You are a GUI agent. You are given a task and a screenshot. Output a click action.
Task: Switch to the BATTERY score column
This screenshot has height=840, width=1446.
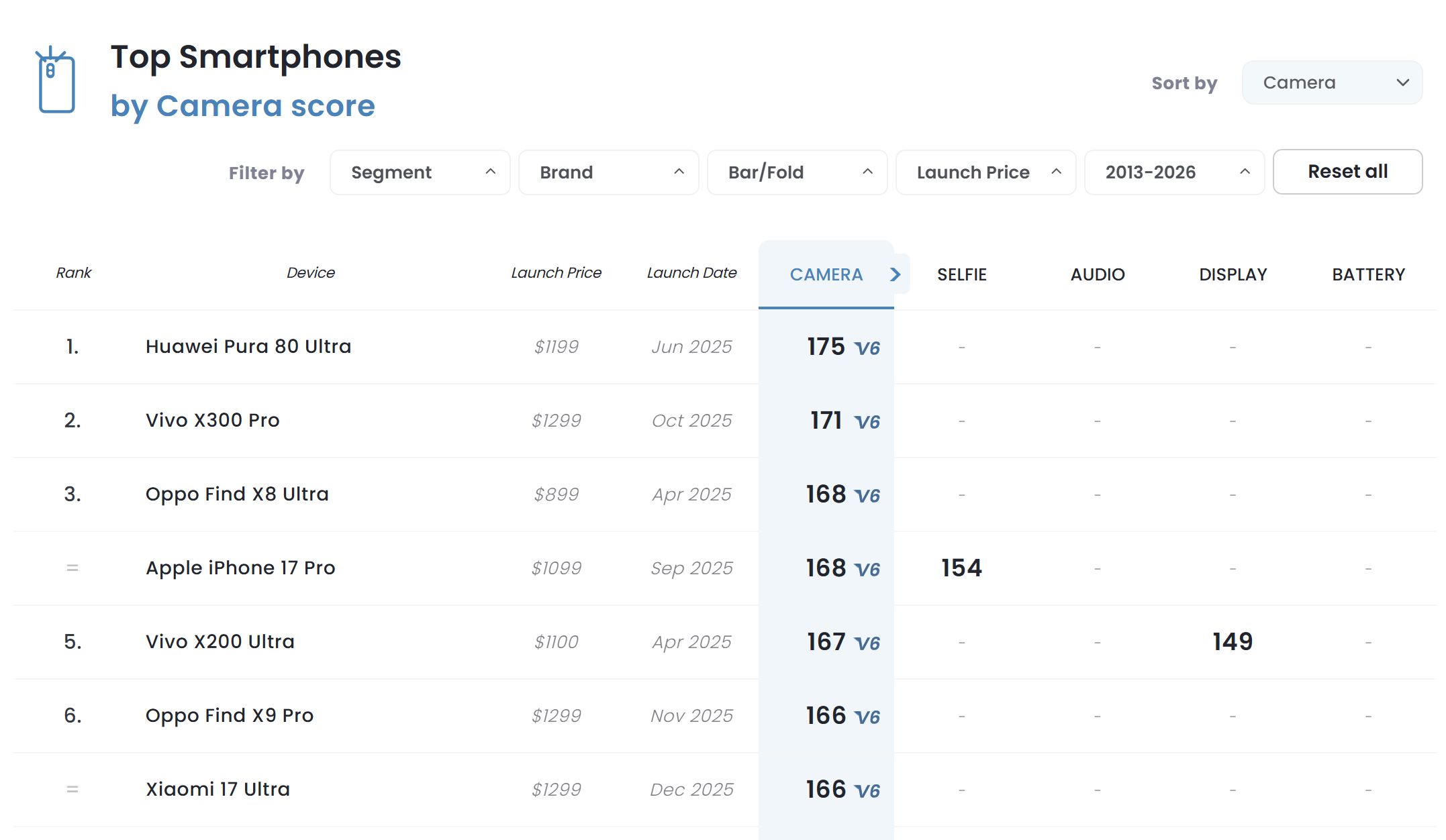(x=1368, y=274)
